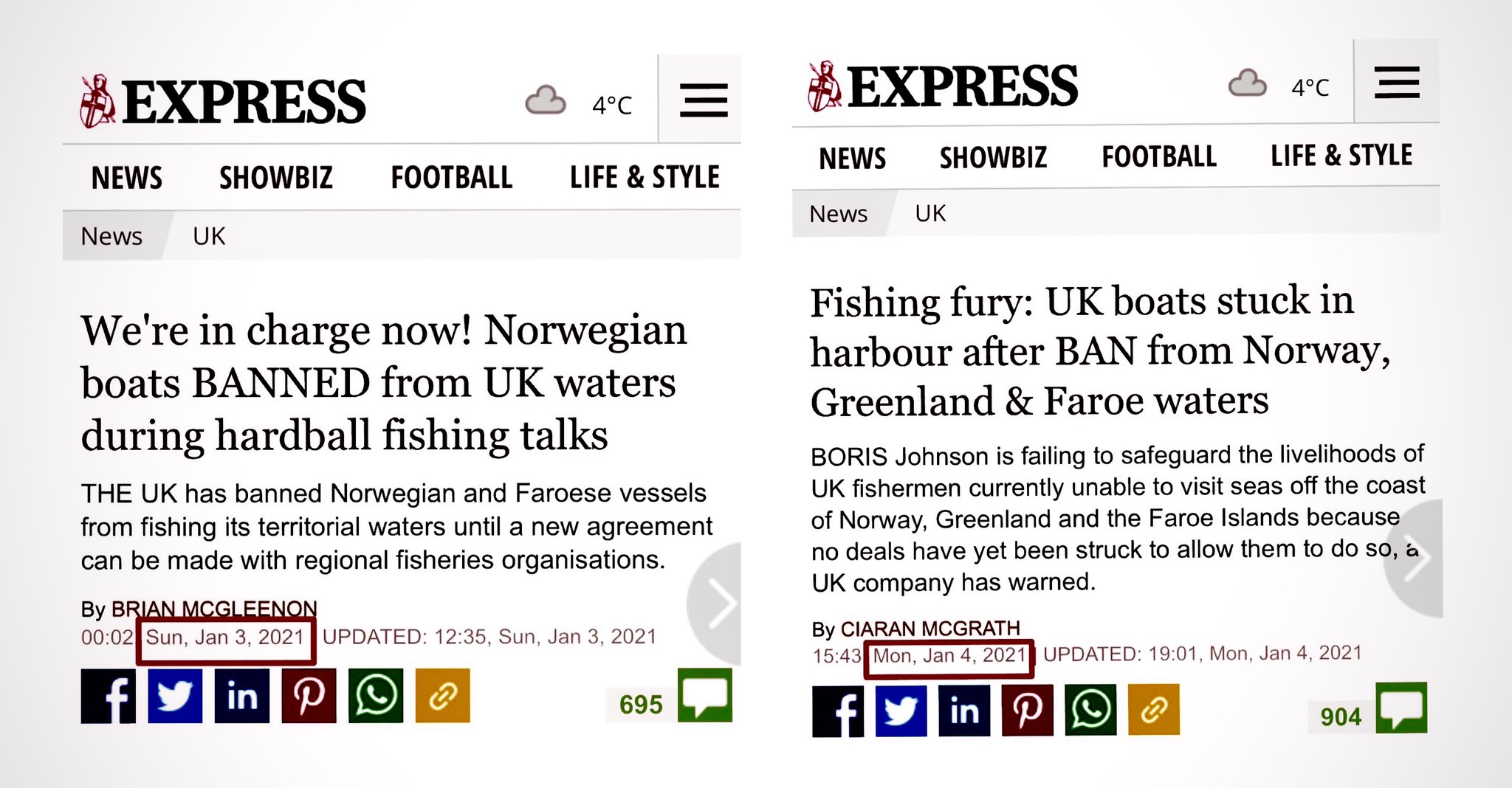Go to next article via left page arrow
Image resolution: width=1512 pixels, height=788 pixels.
pyautogui.click(x=715, y=604)
